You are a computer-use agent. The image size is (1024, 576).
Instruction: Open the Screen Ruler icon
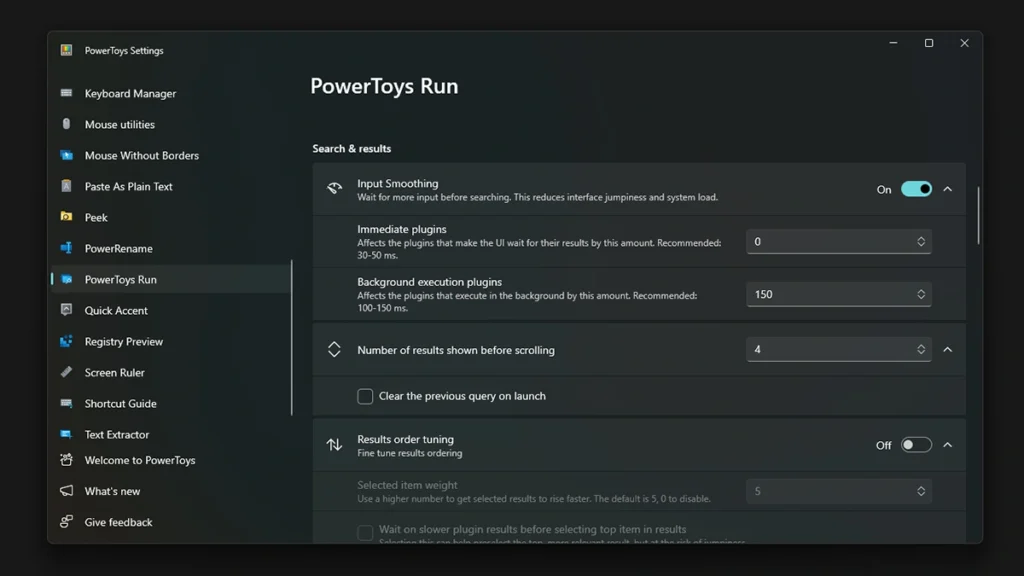[x=66, y=372]
